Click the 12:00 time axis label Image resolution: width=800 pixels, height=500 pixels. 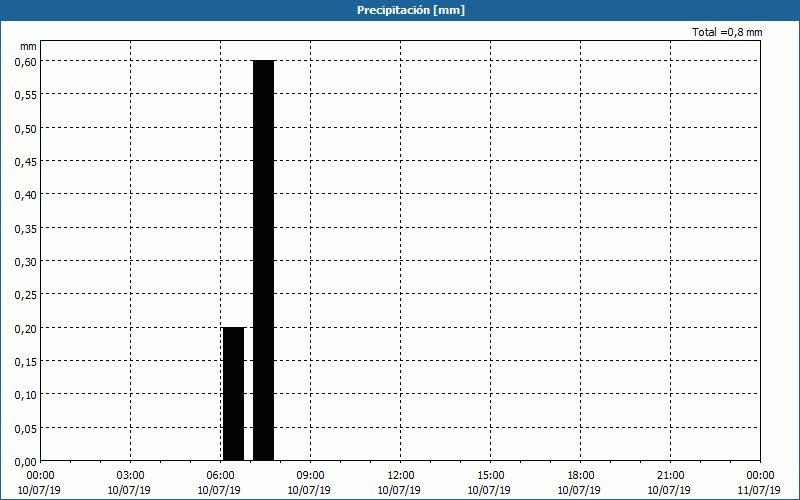coord(401,476)
